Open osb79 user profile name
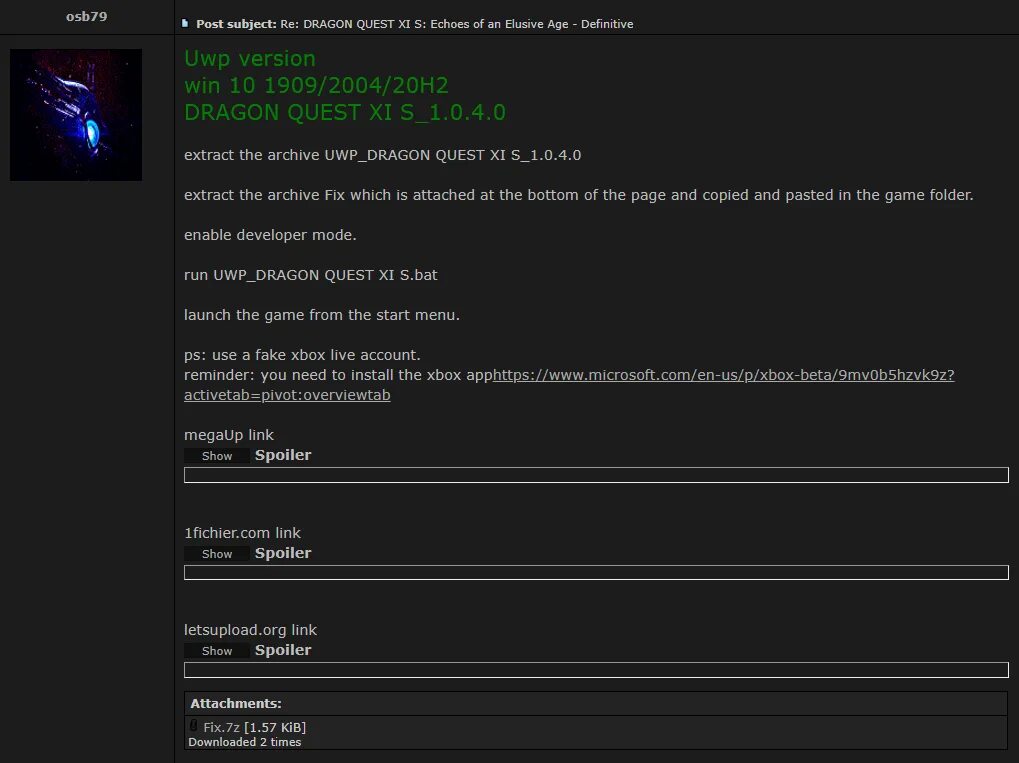Screen dimensions: 1019x763 tap(86, 16)
